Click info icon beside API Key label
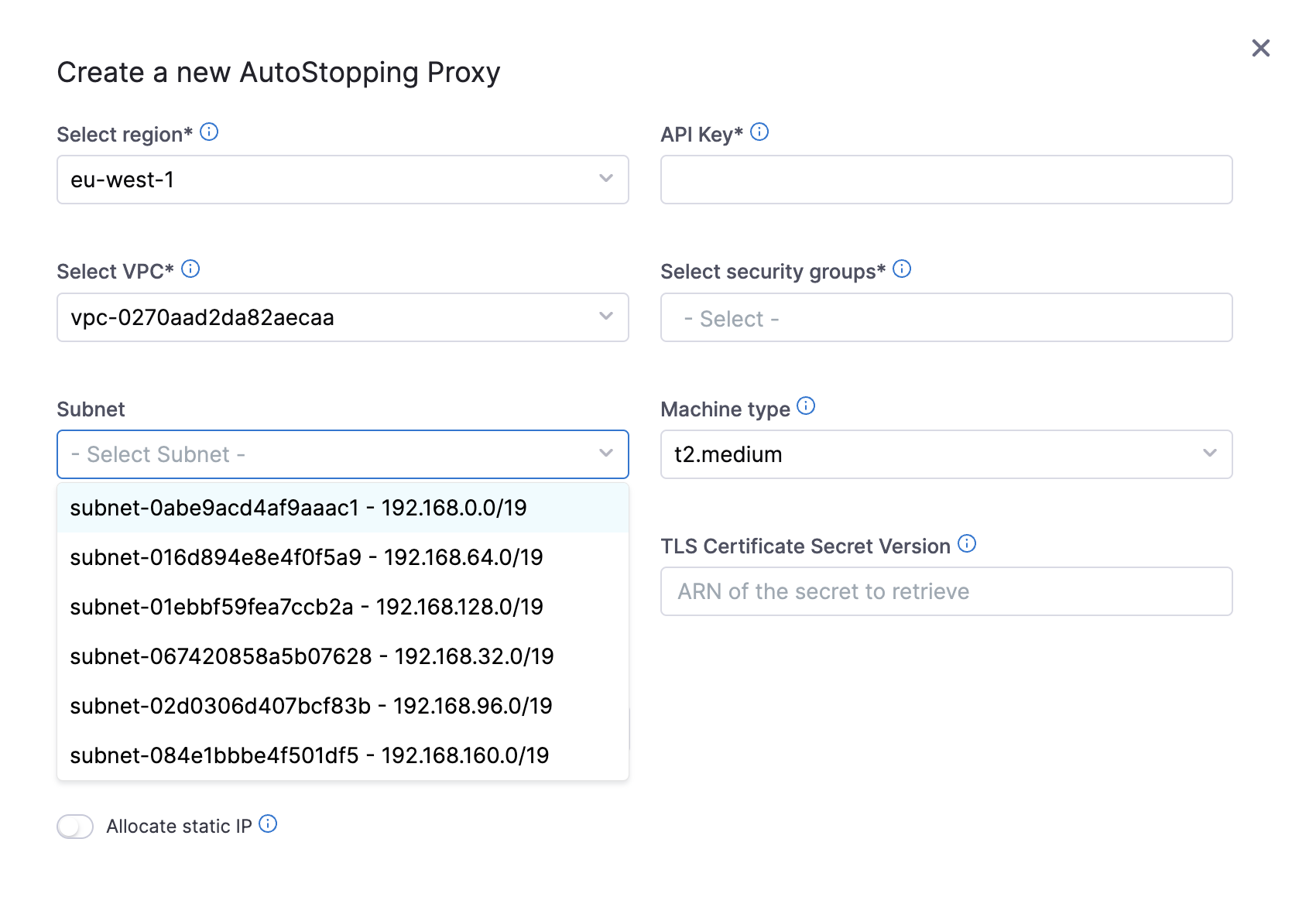This screenshot has width=1316, height=904. [x=759, y=132]
